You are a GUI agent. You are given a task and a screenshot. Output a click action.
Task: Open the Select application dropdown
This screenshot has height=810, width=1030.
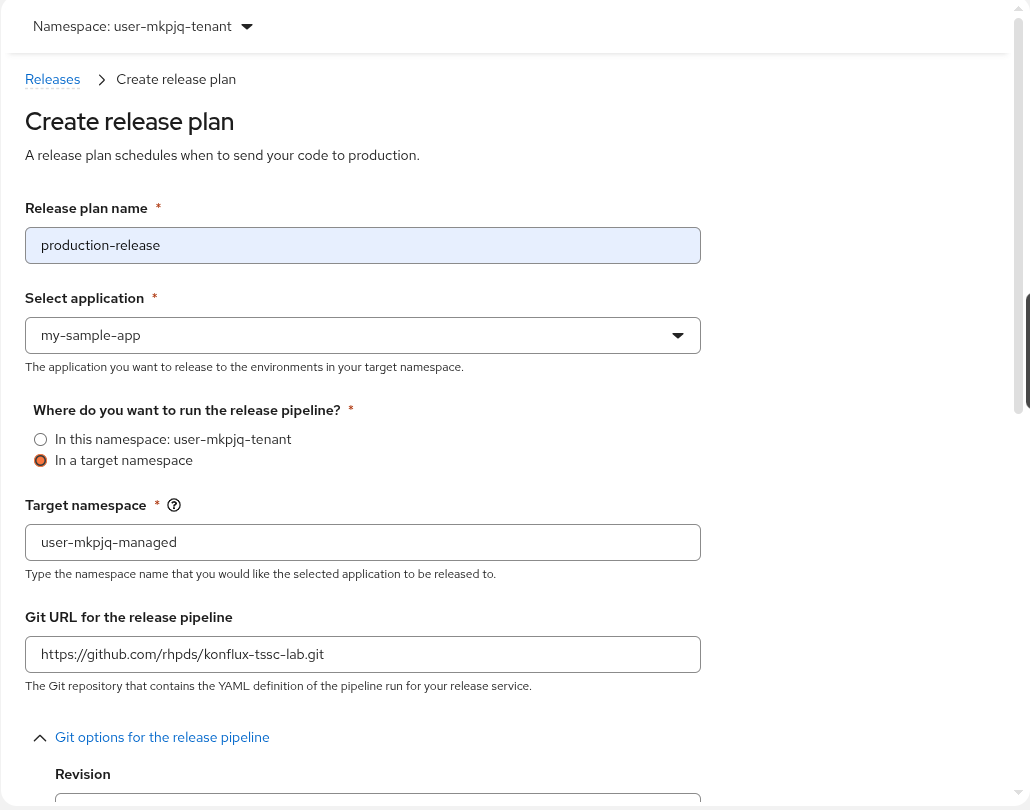363,336
